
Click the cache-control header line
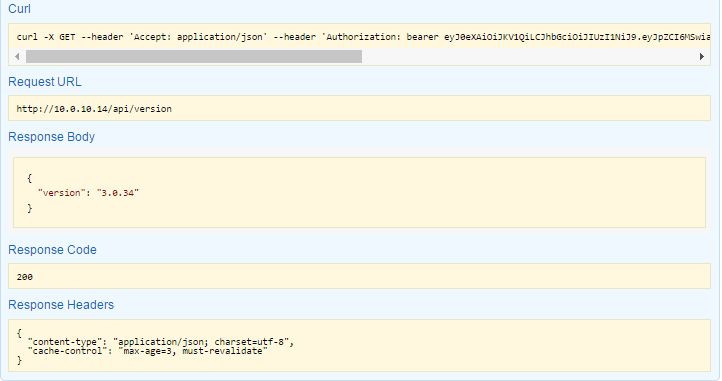[147, 351]
